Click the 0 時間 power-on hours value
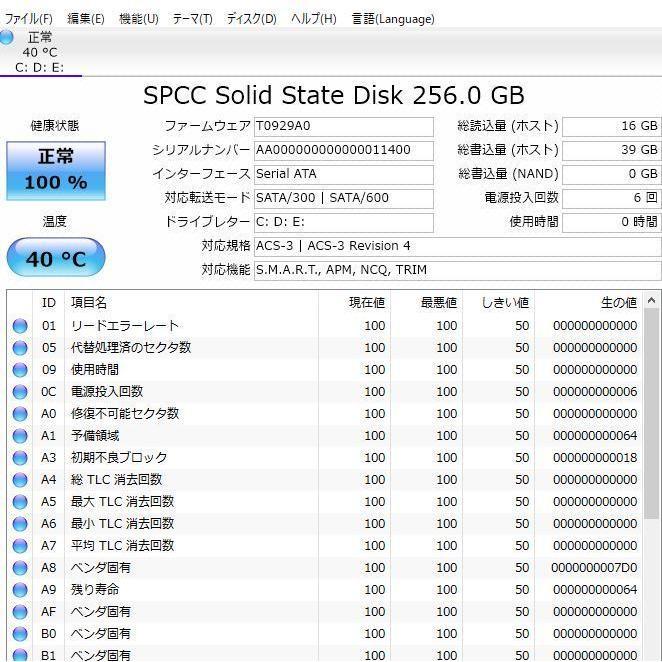662x662 pixels. [612, 222]
